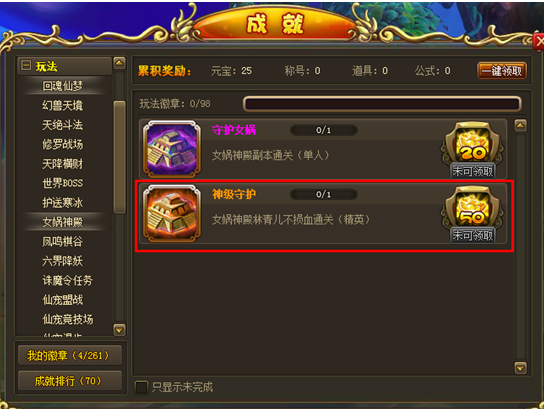Click down arrow of achievement list scrollbar

(x=520, y=368)
